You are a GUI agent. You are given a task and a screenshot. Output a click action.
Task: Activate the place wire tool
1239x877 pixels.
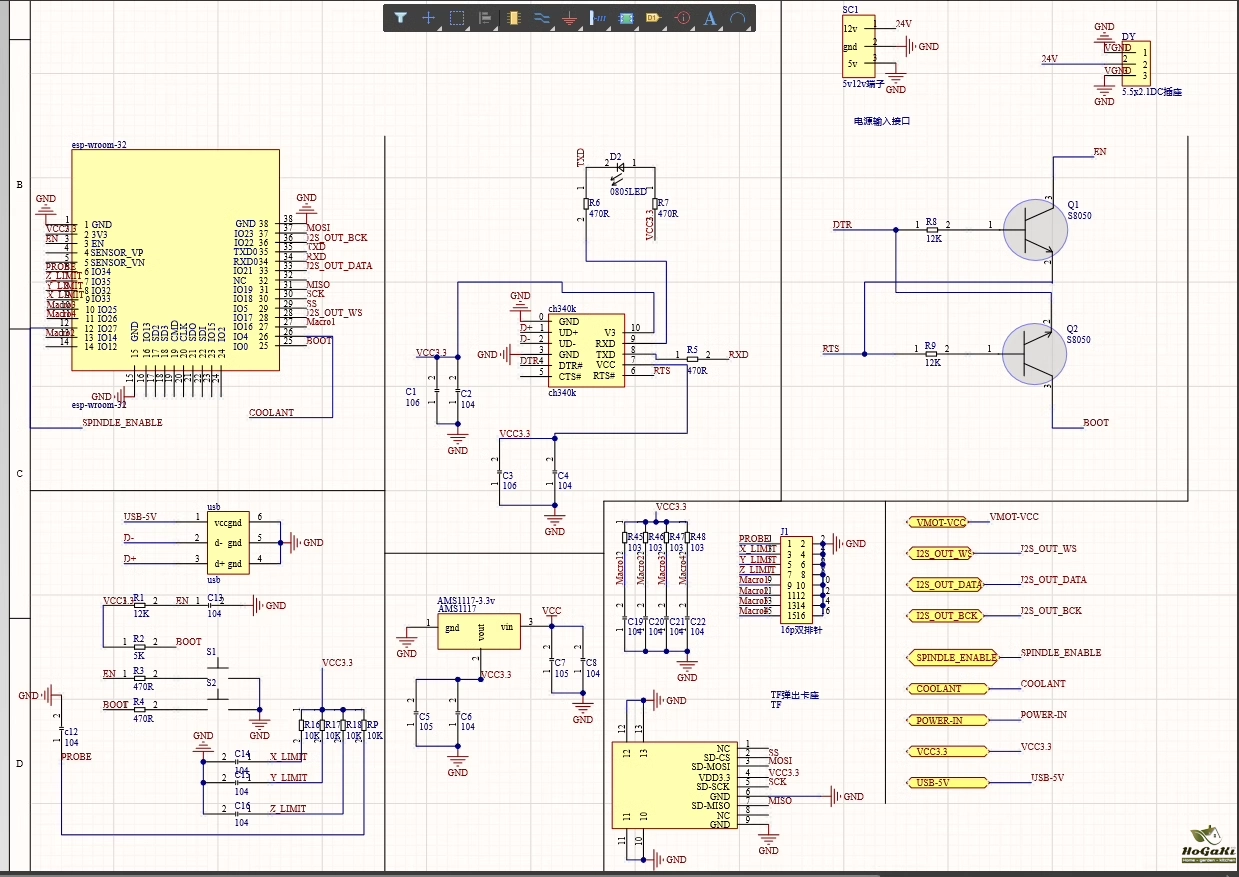point(542,18)
